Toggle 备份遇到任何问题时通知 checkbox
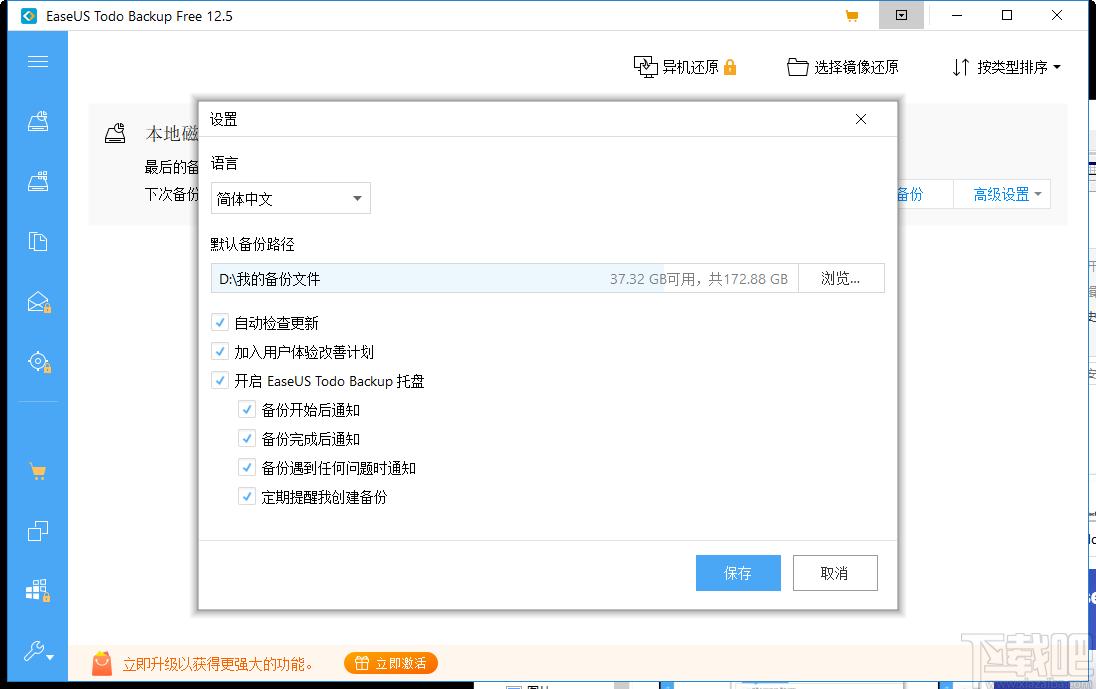Image resolution: width=1096 pixels, height=689 pixels. [x=247, y=467]
